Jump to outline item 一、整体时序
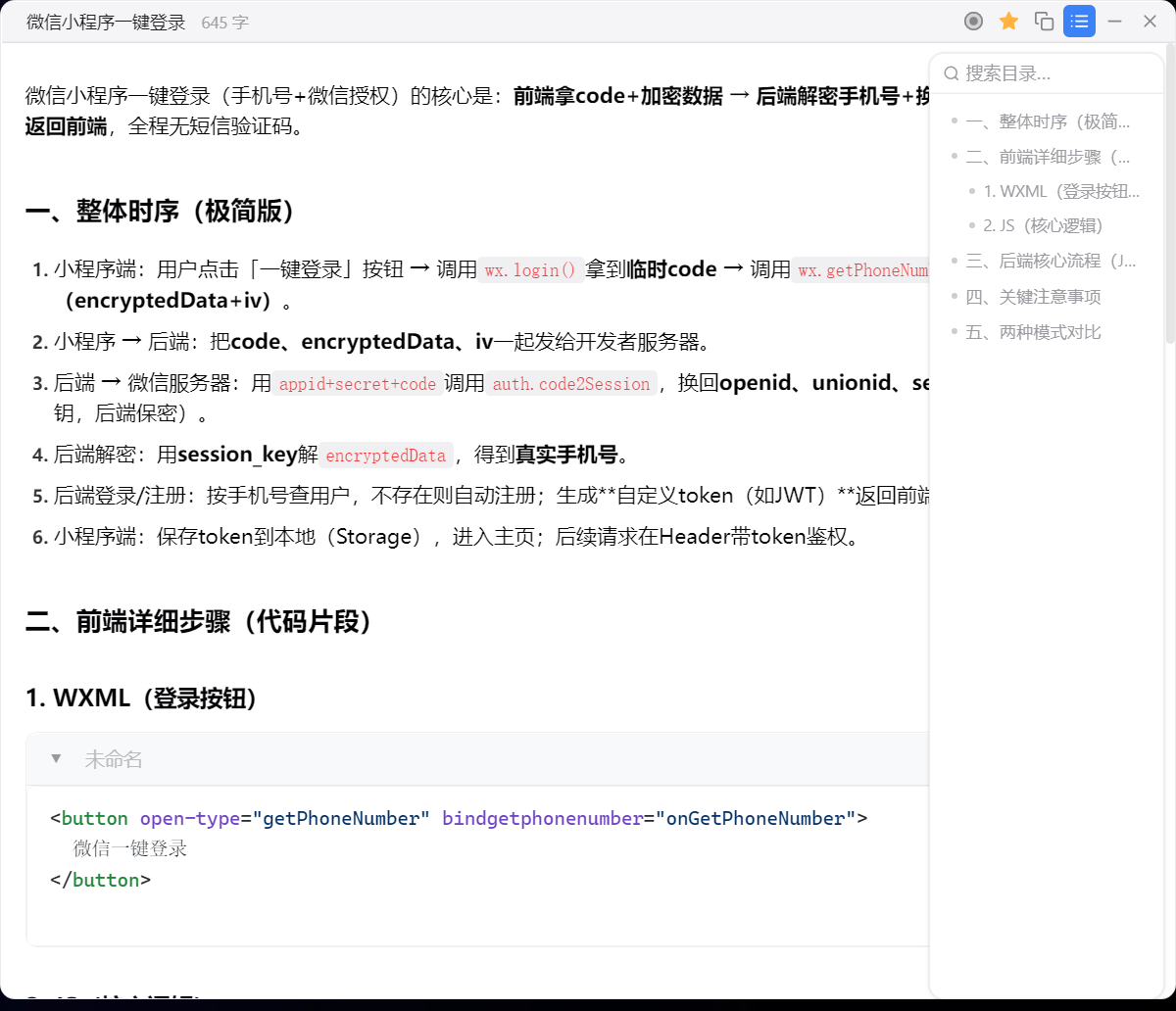Viewport: 1176px width, 1011px height. click(x=1047, y=121)
